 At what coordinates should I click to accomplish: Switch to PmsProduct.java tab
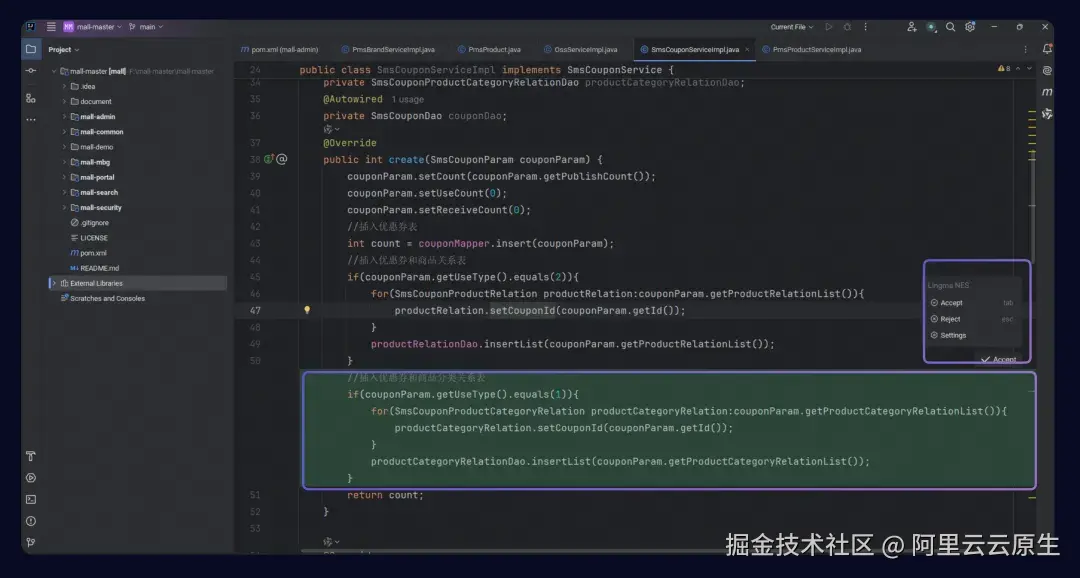coord(488,50)
